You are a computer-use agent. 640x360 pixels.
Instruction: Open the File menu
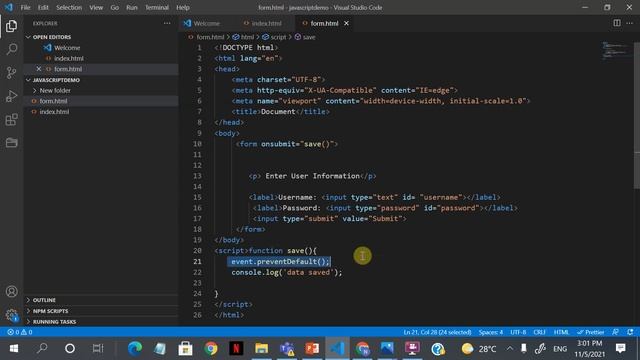click(x=25, y=7)
